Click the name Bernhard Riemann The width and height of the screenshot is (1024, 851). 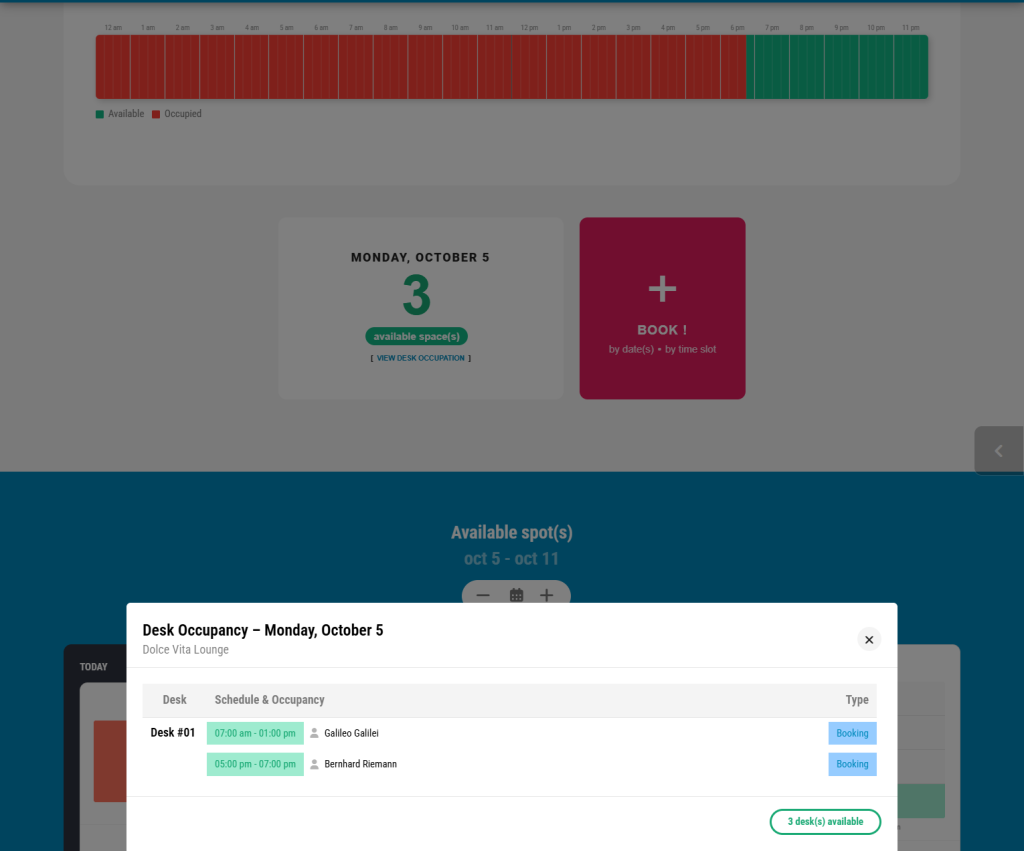coord(360,764)
